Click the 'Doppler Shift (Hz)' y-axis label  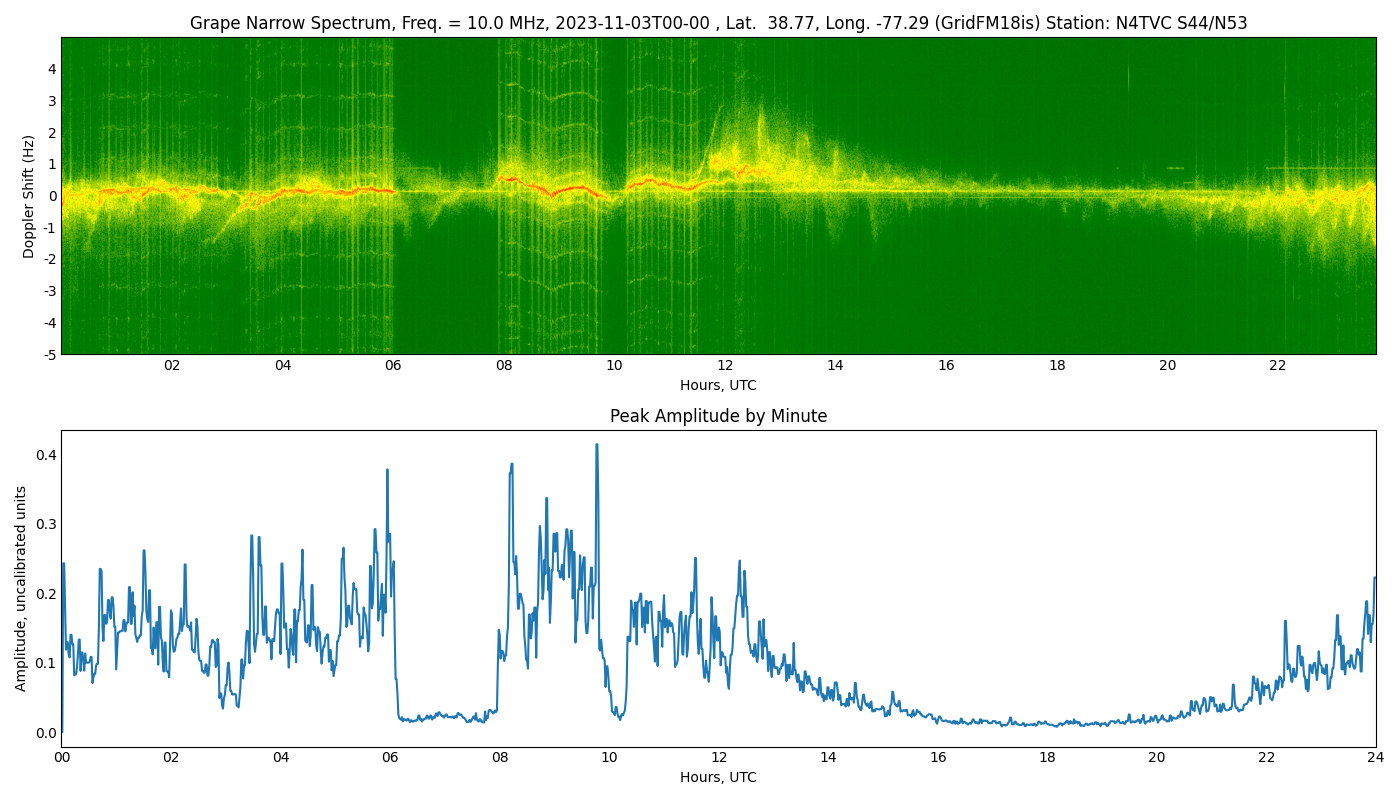pos(29,196)
